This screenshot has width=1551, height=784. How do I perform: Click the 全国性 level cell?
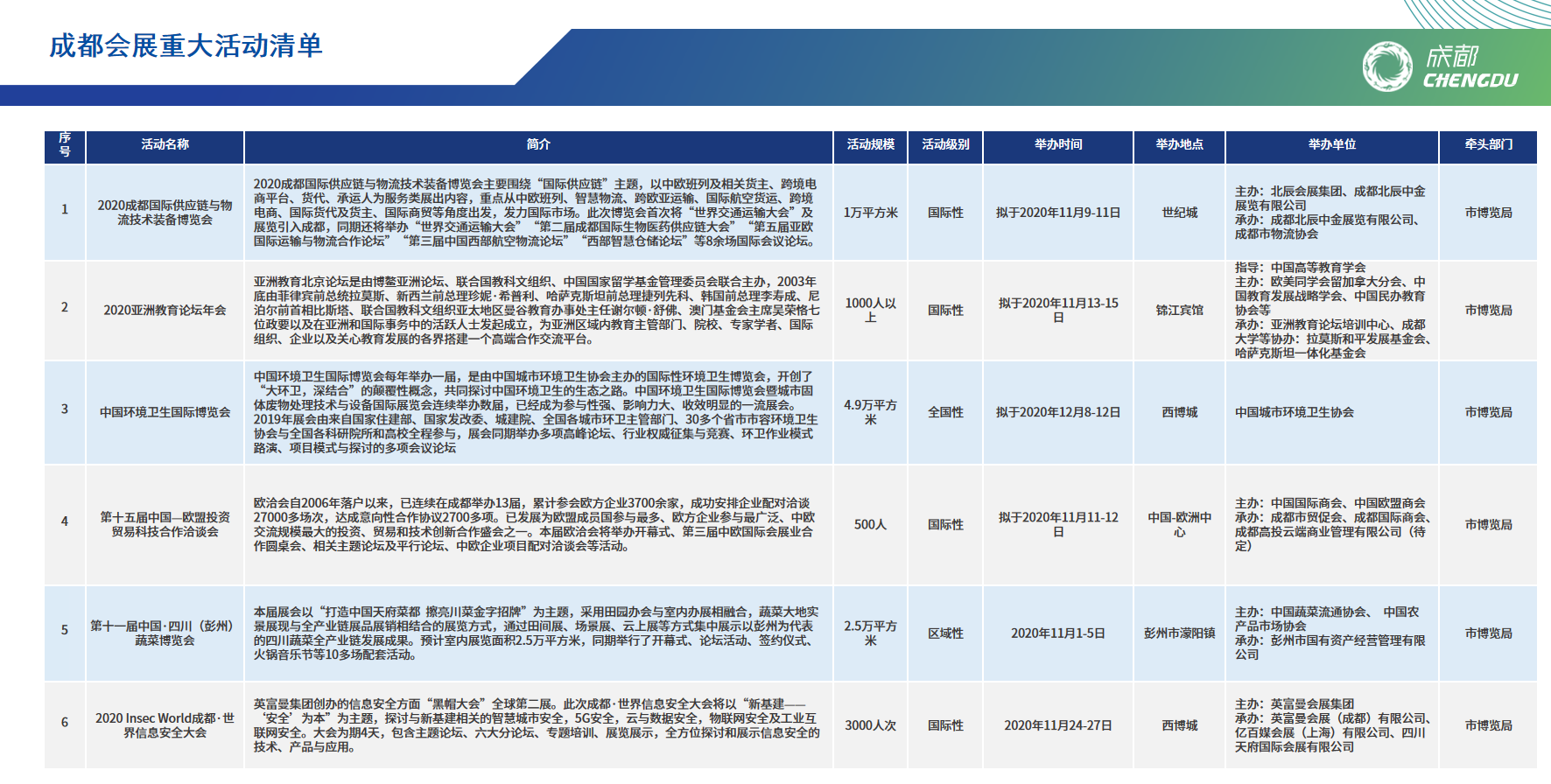click(946, 412)
